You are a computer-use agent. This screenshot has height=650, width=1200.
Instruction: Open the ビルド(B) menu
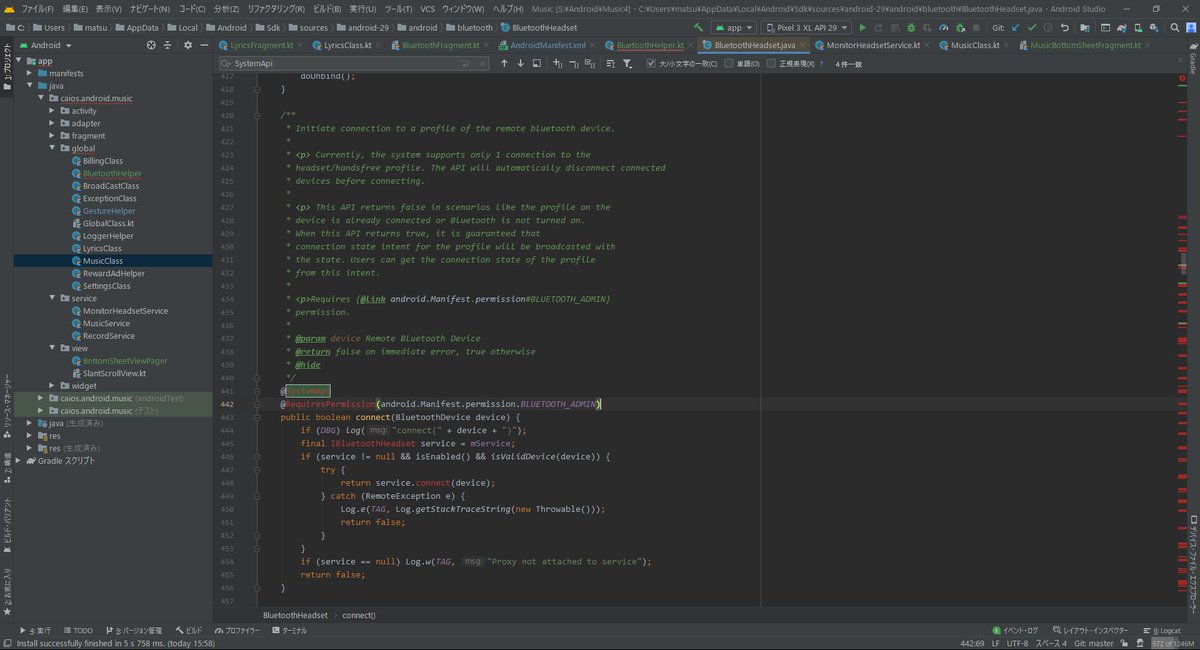pos(327,8)
